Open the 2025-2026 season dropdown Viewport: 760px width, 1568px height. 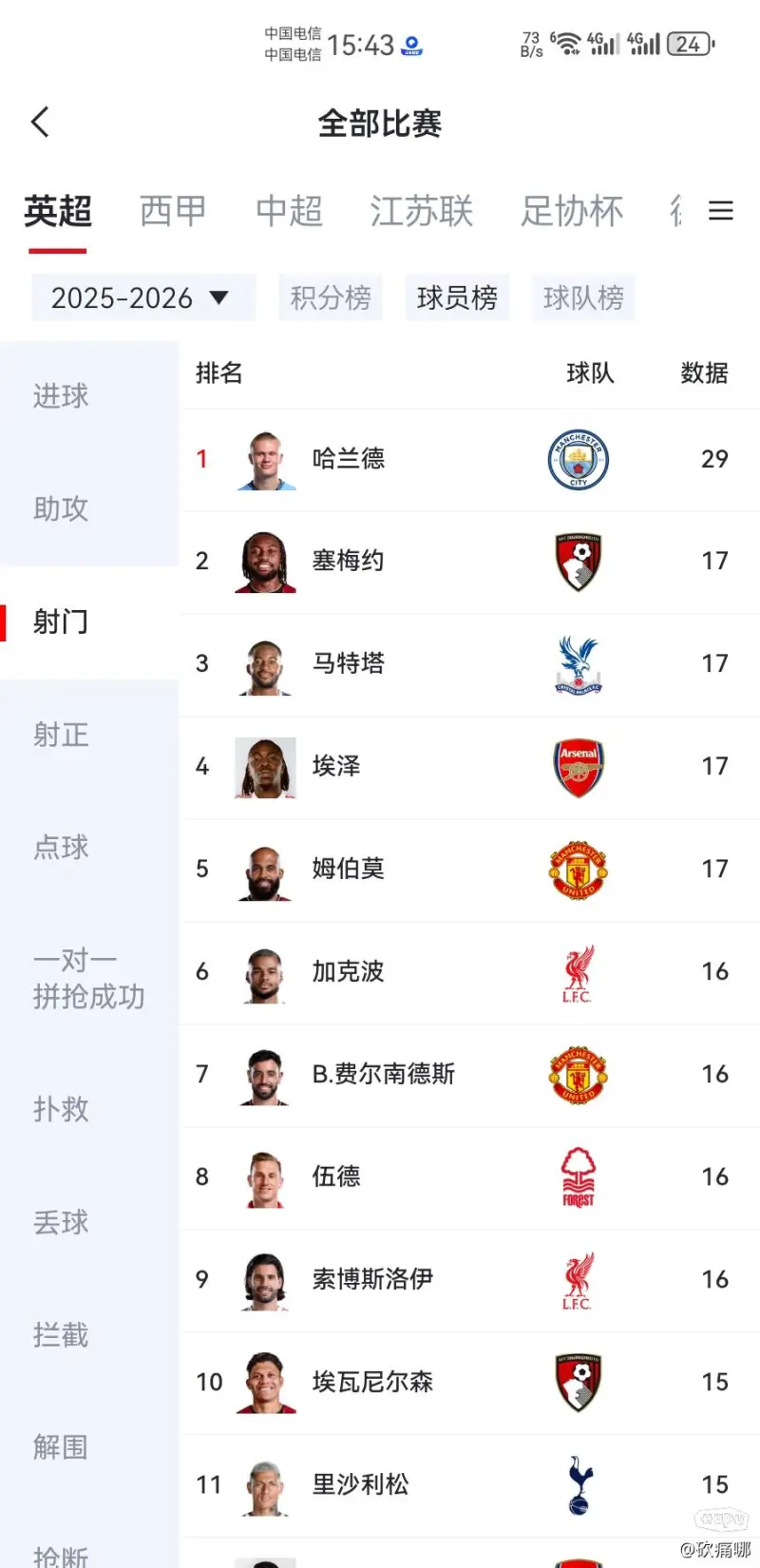point(142,298)
